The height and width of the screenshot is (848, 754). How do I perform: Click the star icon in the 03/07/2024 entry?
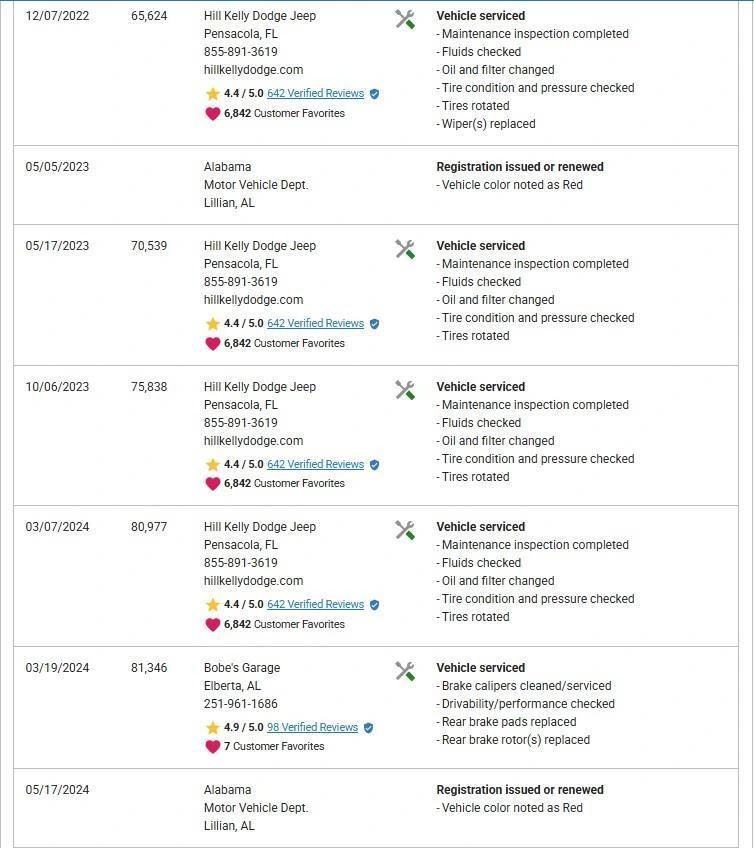point(213,605)
